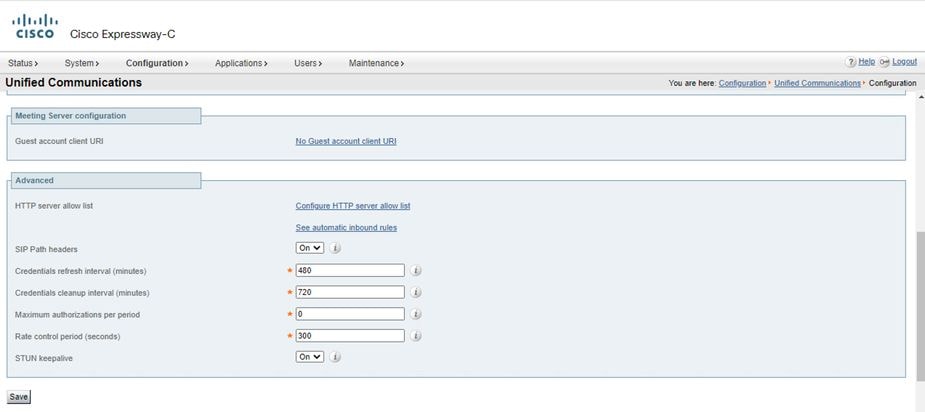Screen dimensions: 925x412
Task: Click the Logout link
Action: [904, 61]
